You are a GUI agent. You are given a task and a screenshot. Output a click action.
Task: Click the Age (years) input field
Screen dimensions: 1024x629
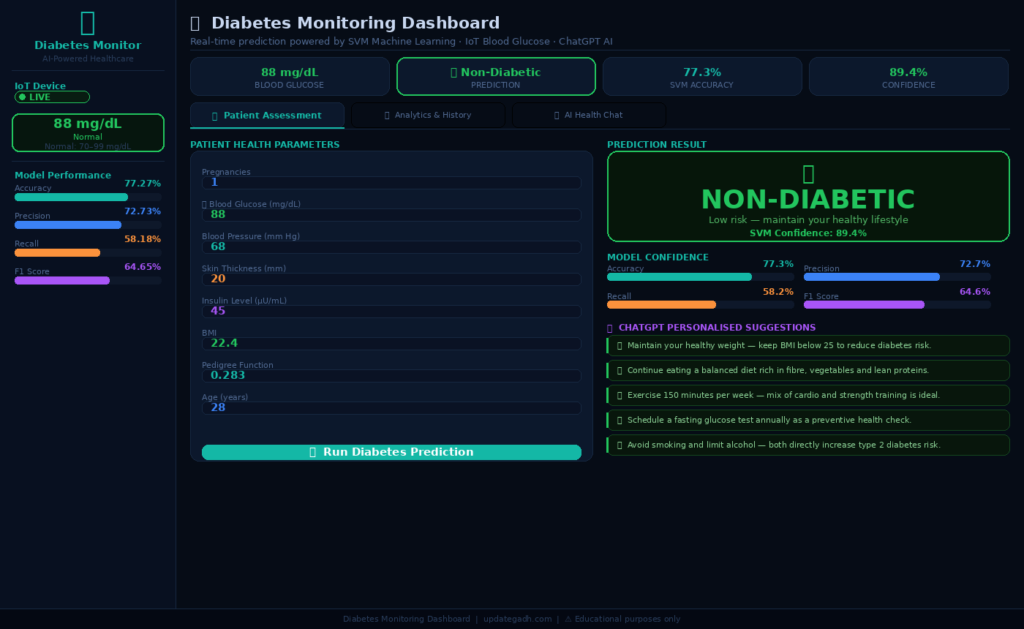click(x=390, y=407)
